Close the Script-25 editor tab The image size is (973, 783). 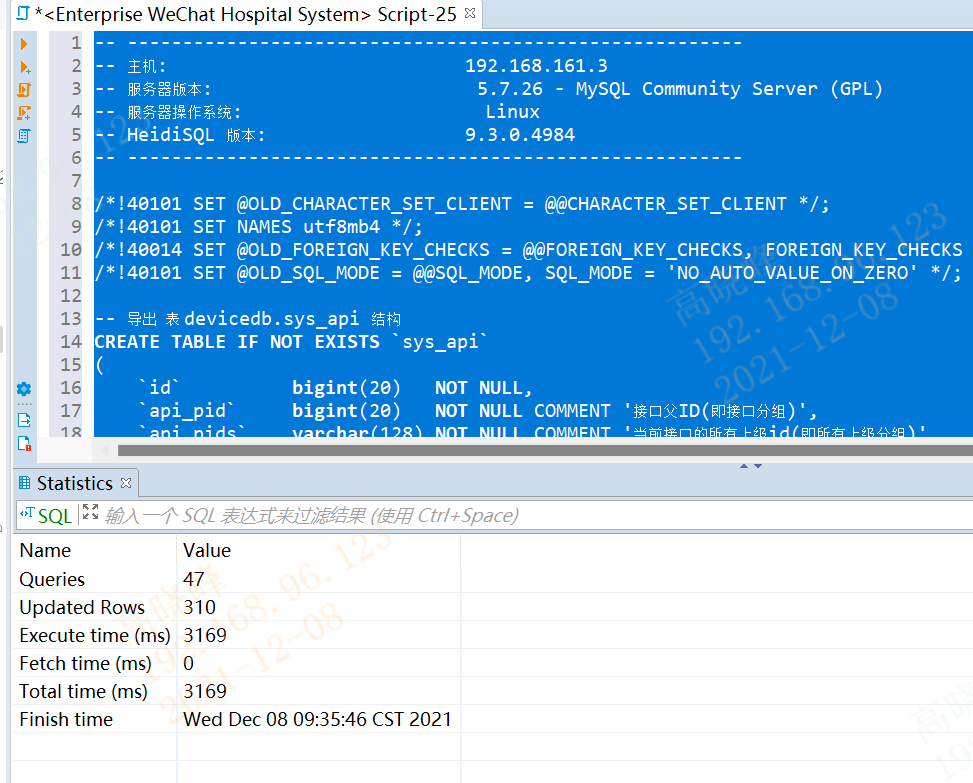point(470,13)
